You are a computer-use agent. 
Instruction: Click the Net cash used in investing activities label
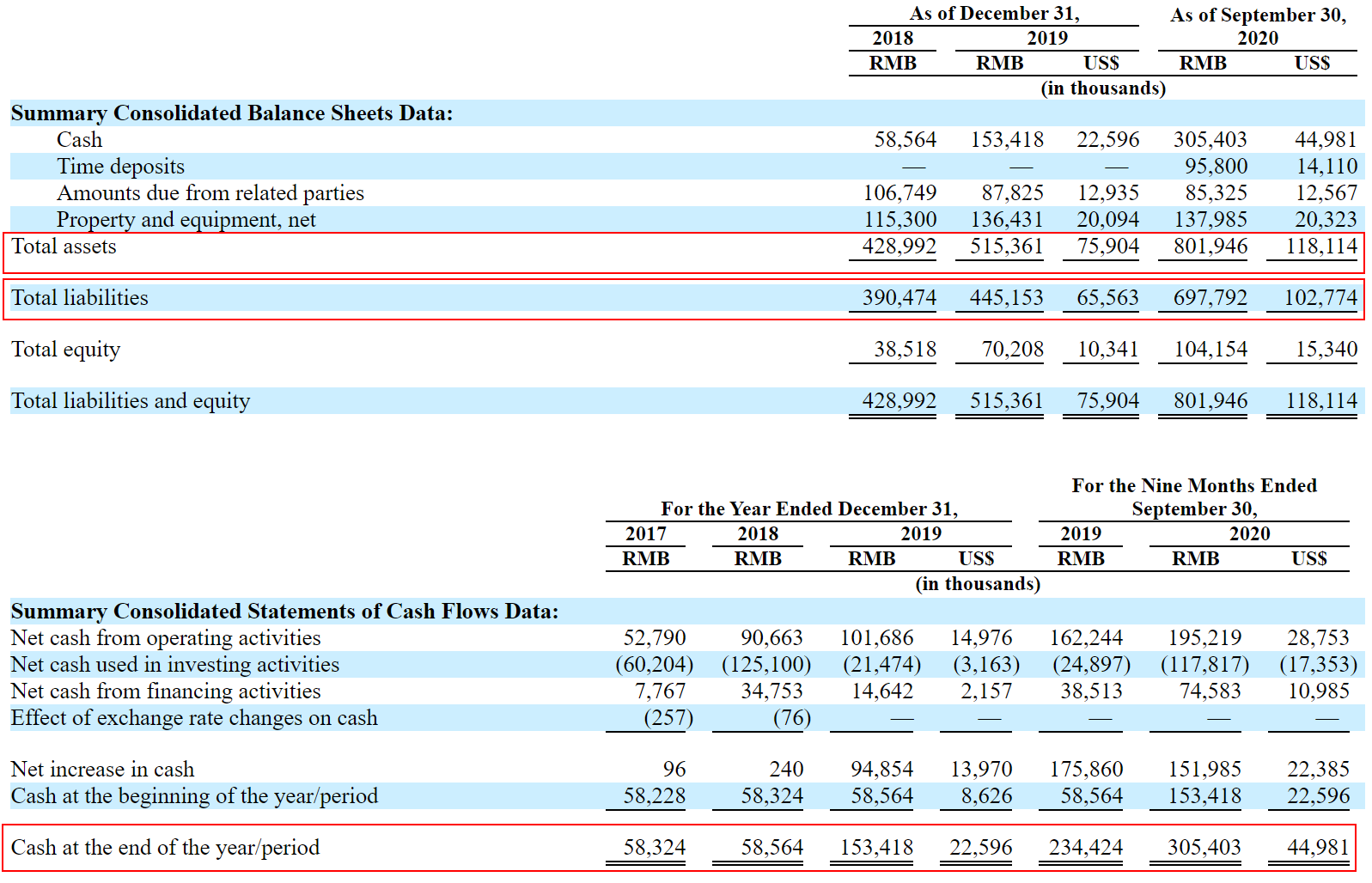(174, 665)
